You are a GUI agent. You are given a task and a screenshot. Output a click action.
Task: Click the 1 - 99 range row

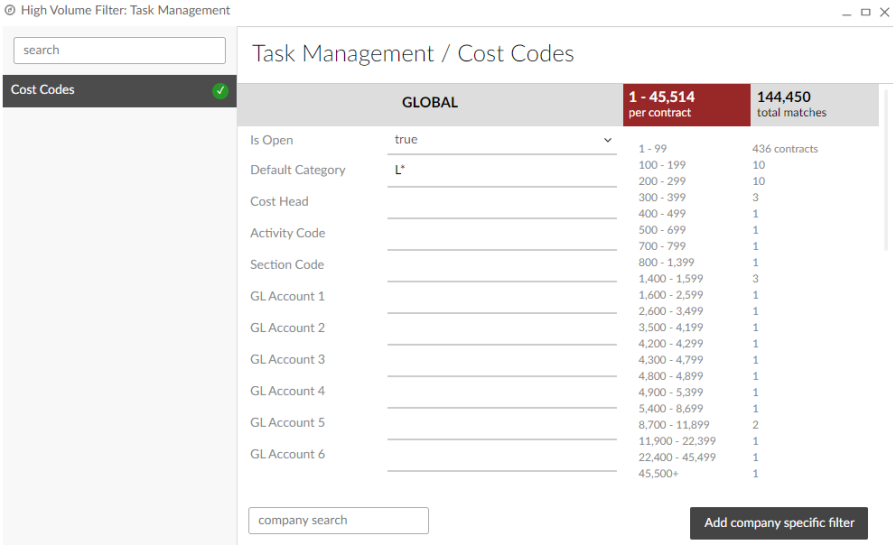click(x=653, y=149)
